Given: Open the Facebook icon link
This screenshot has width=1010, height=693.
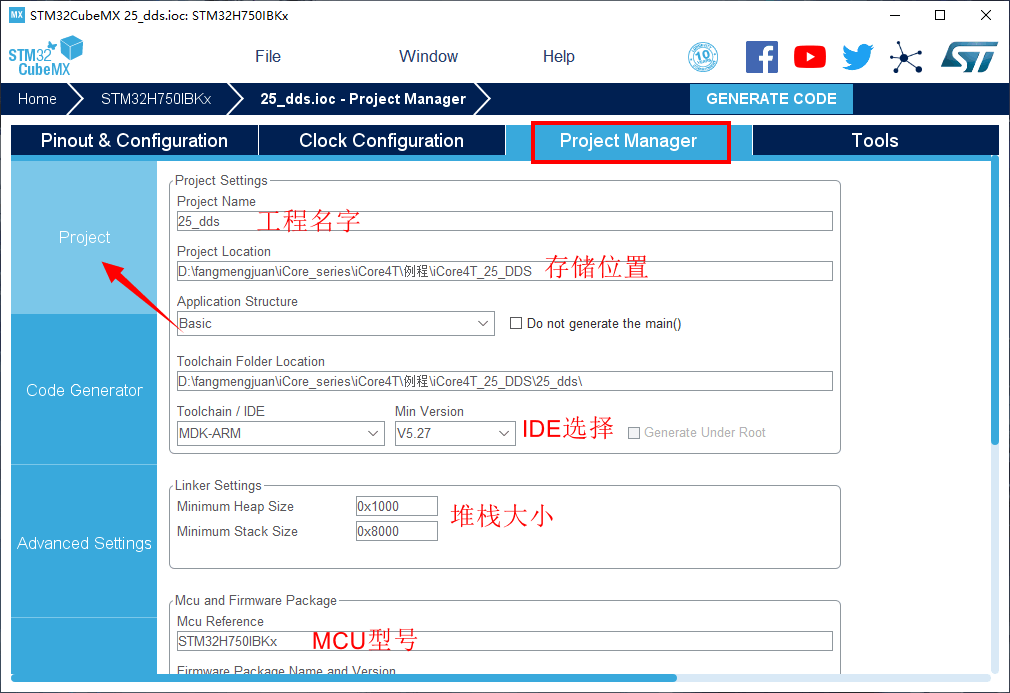Looking at the screenshot, I should pyautogui.click(x=762, y=57).
